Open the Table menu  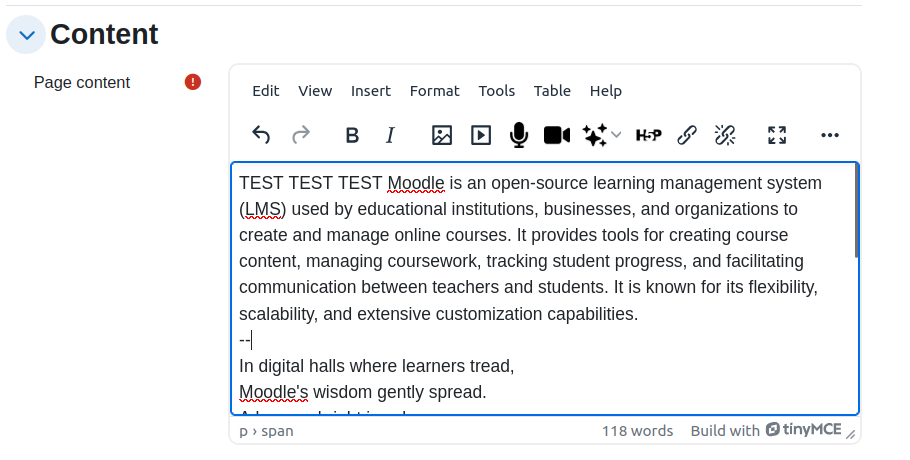[552, 91]
